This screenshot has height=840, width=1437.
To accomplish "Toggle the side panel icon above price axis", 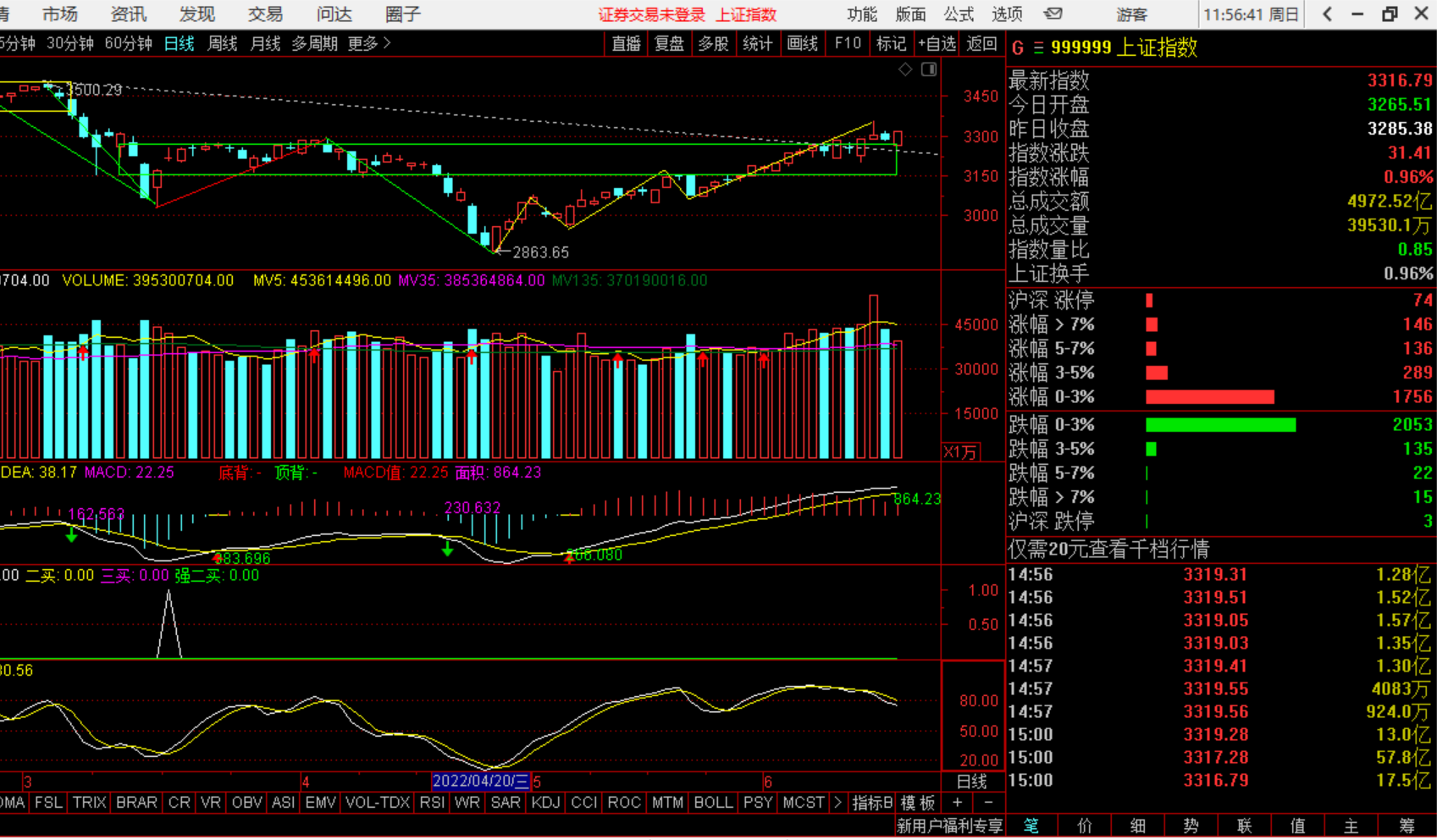I will pos(929,69).
